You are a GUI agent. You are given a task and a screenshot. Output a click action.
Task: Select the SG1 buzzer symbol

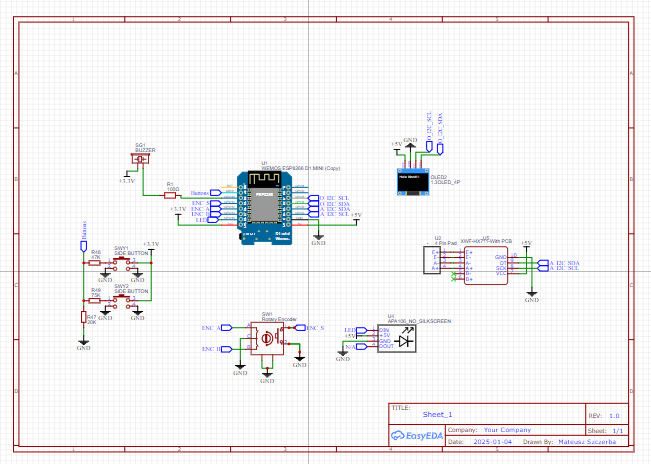pos(142,159)
